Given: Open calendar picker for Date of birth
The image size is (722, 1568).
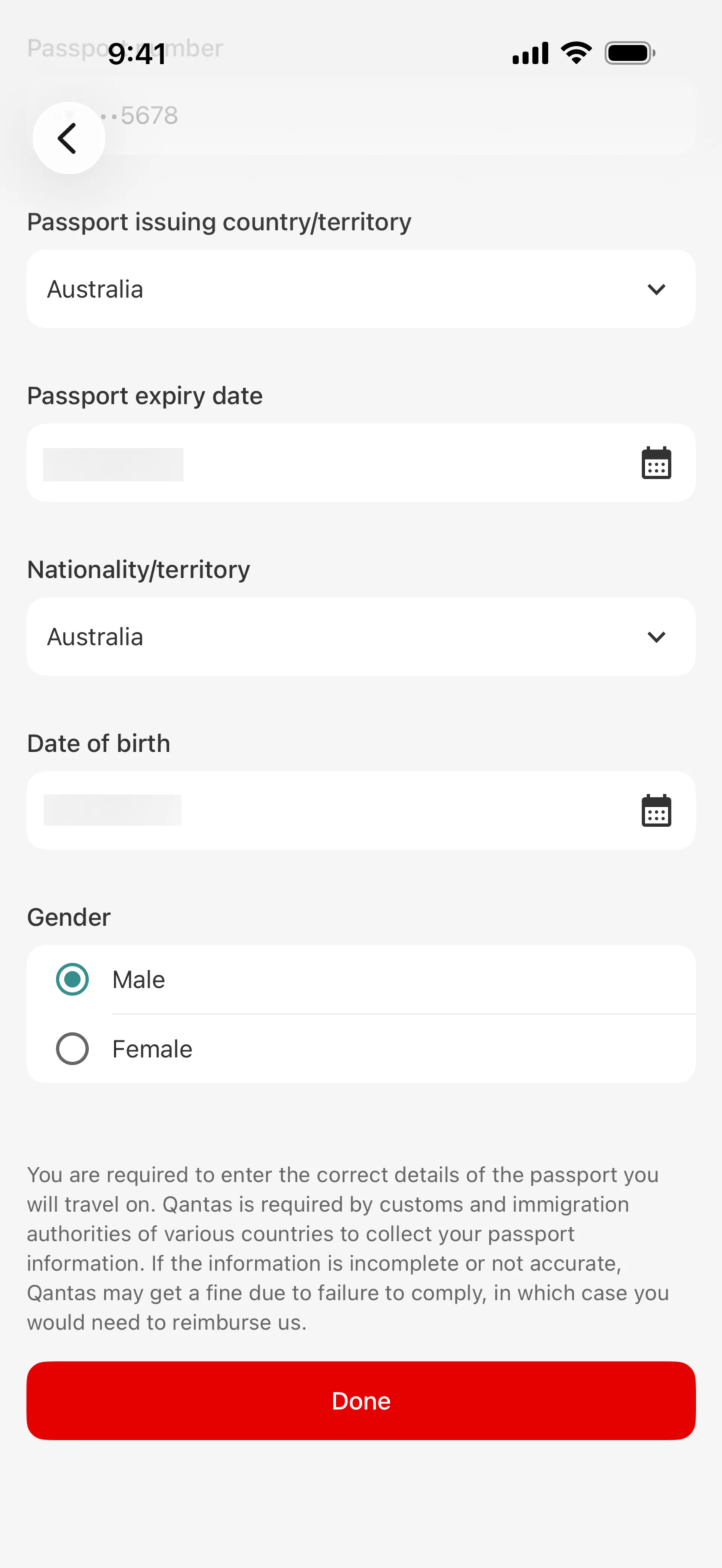Looking at the screenshot, I should (656, 811).
